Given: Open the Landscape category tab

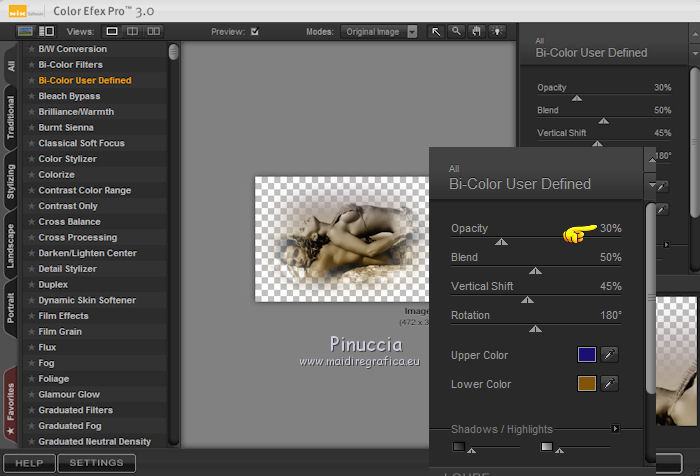Looking at the screenshot, I should [11, 245].
